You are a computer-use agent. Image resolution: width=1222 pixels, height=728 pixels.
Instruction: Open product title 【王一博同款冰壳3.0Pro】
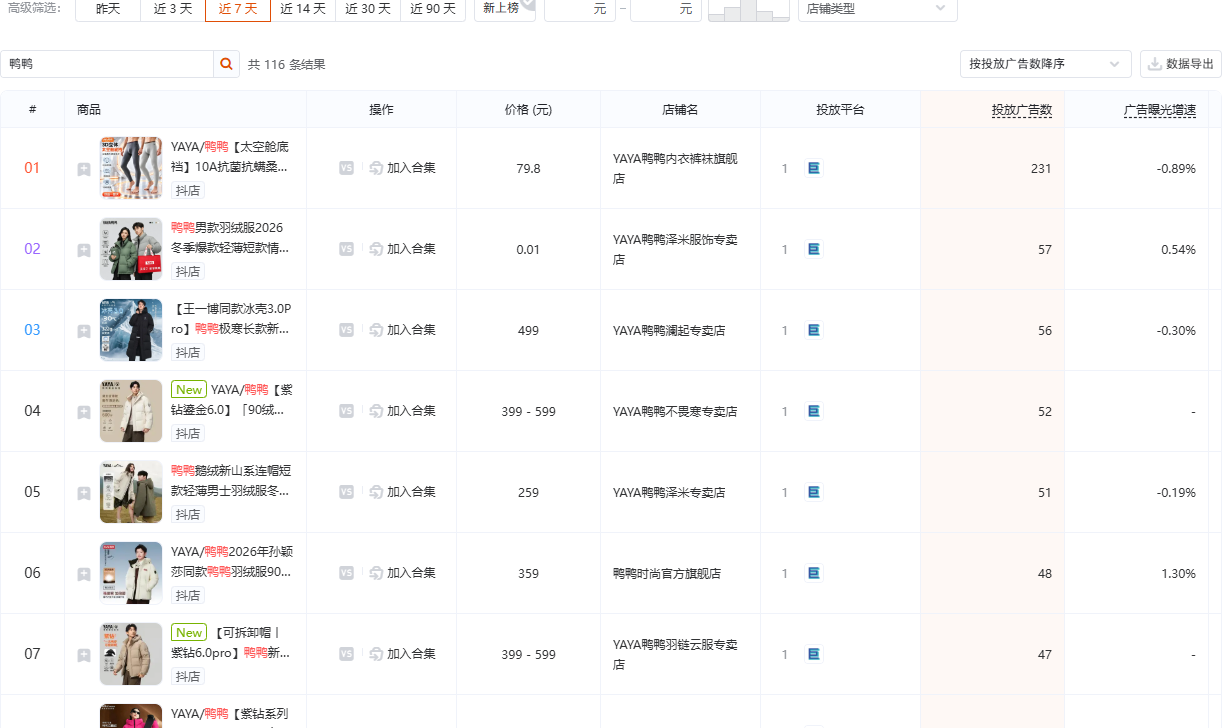(x=231, y=318)
